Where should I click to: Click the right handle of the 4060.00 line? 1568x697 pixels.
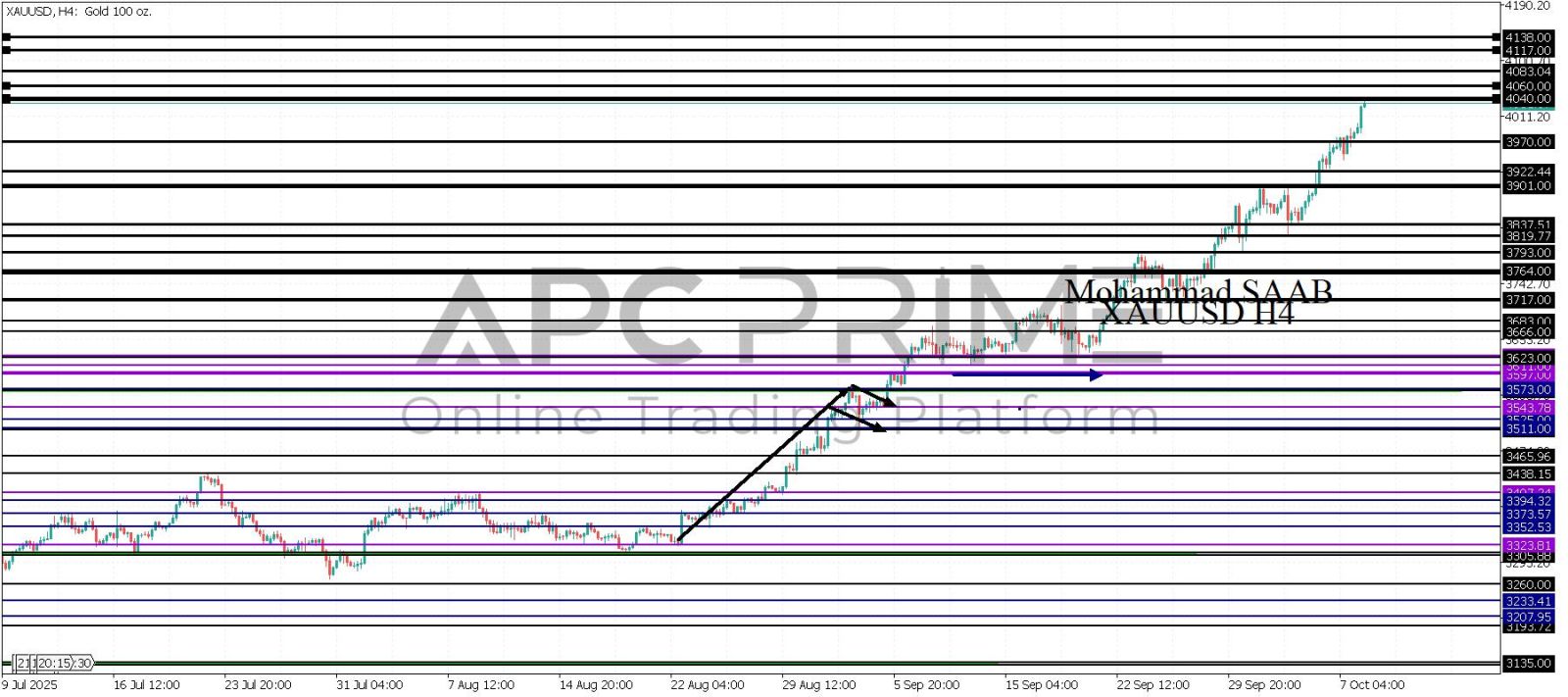1495,86
